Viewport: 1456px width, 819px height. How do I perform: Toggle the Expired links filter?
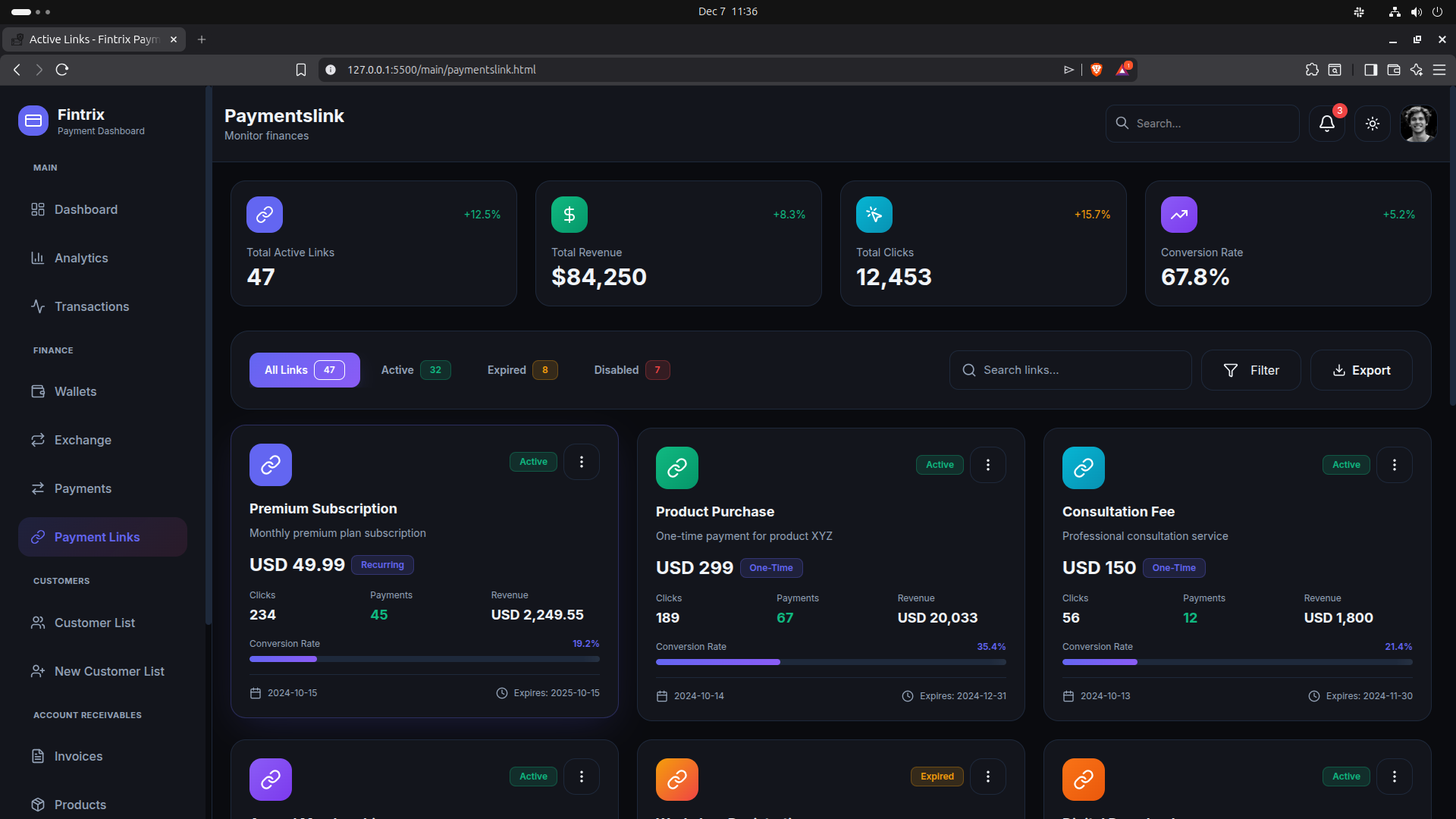click(519, 370)
